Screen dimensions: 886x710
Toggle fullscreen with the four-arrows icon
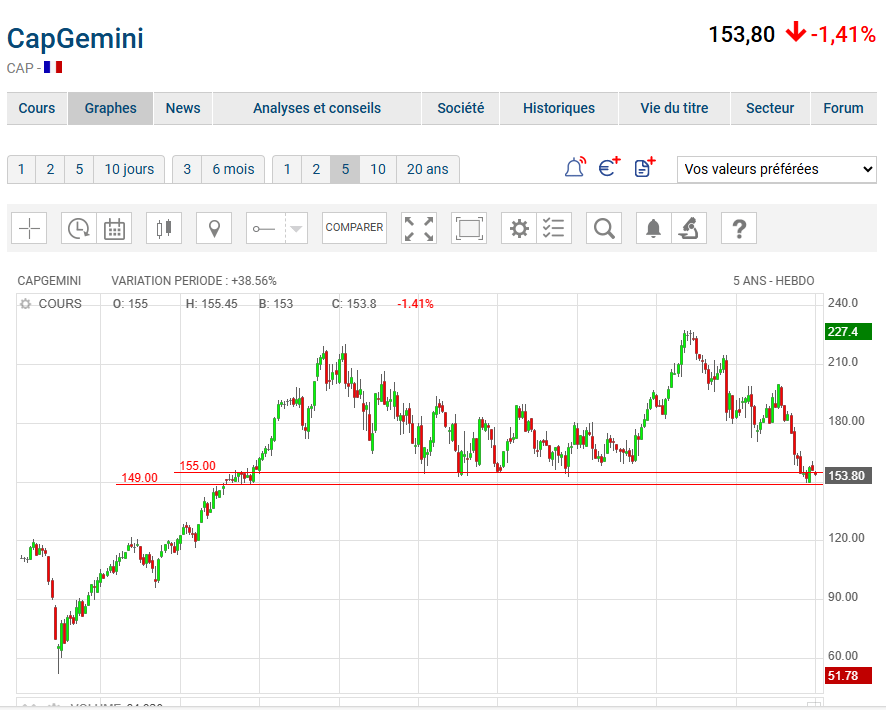pyautogui.click(x=419, y=229)
